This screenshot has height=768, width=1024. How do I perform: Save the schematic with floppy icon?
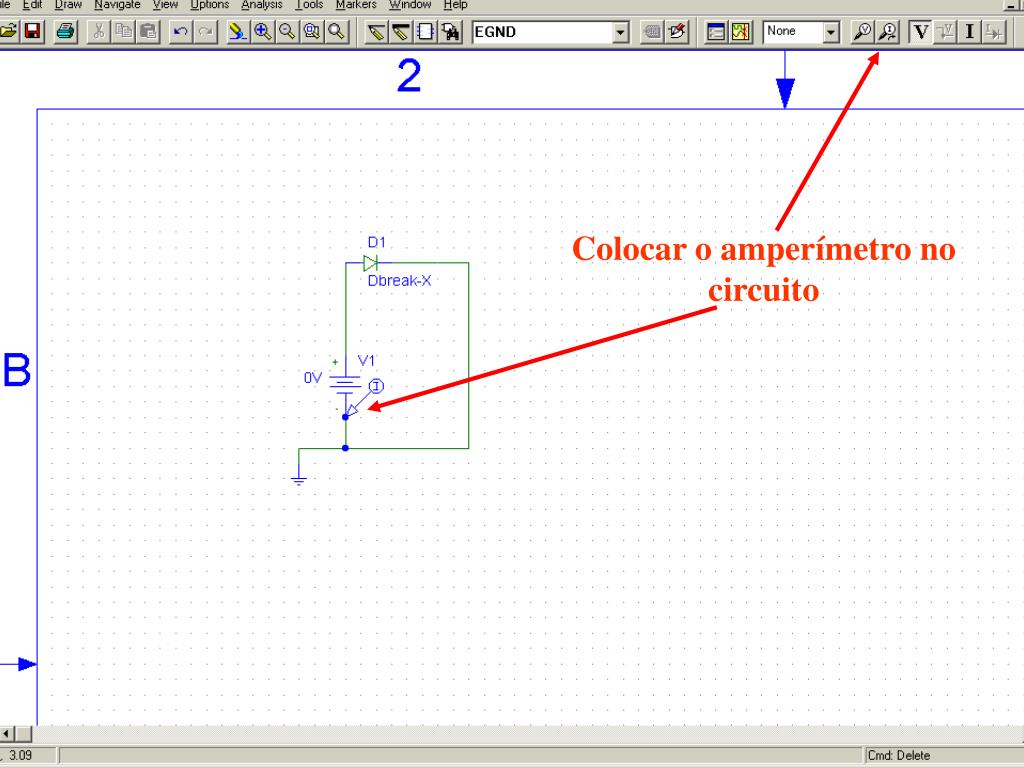click(x=32, y=31)
